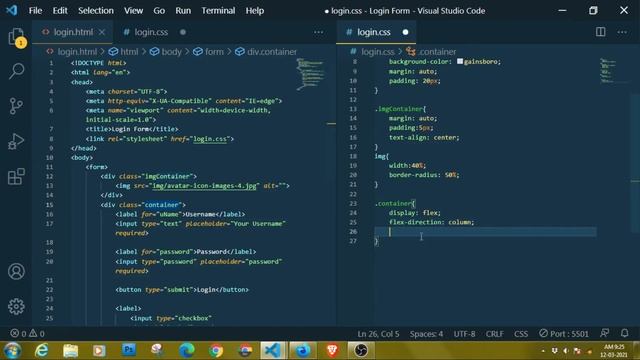Click the display: flex; line
This screenshot has width=640, height=360.
[x=414, y=213]
